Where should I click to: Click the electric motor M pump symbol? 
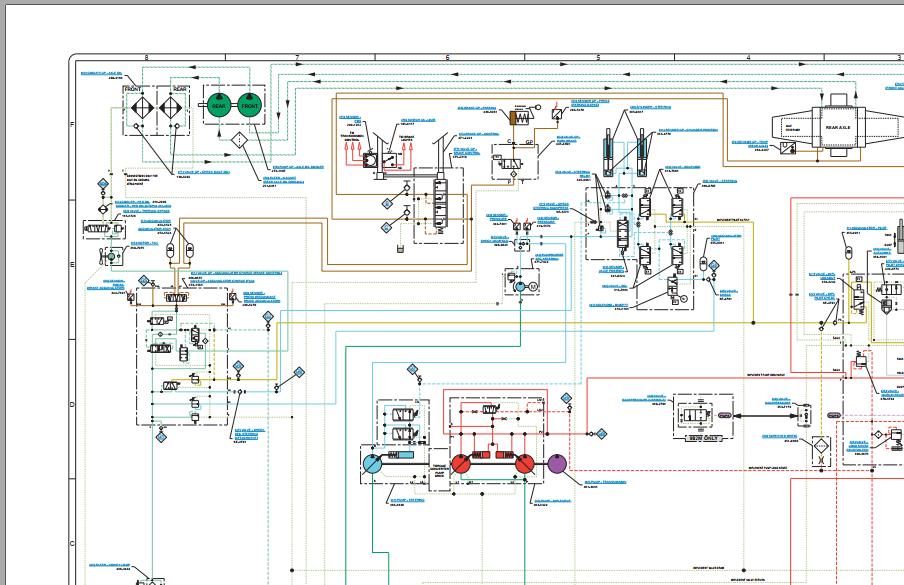(x=525, y=286)
